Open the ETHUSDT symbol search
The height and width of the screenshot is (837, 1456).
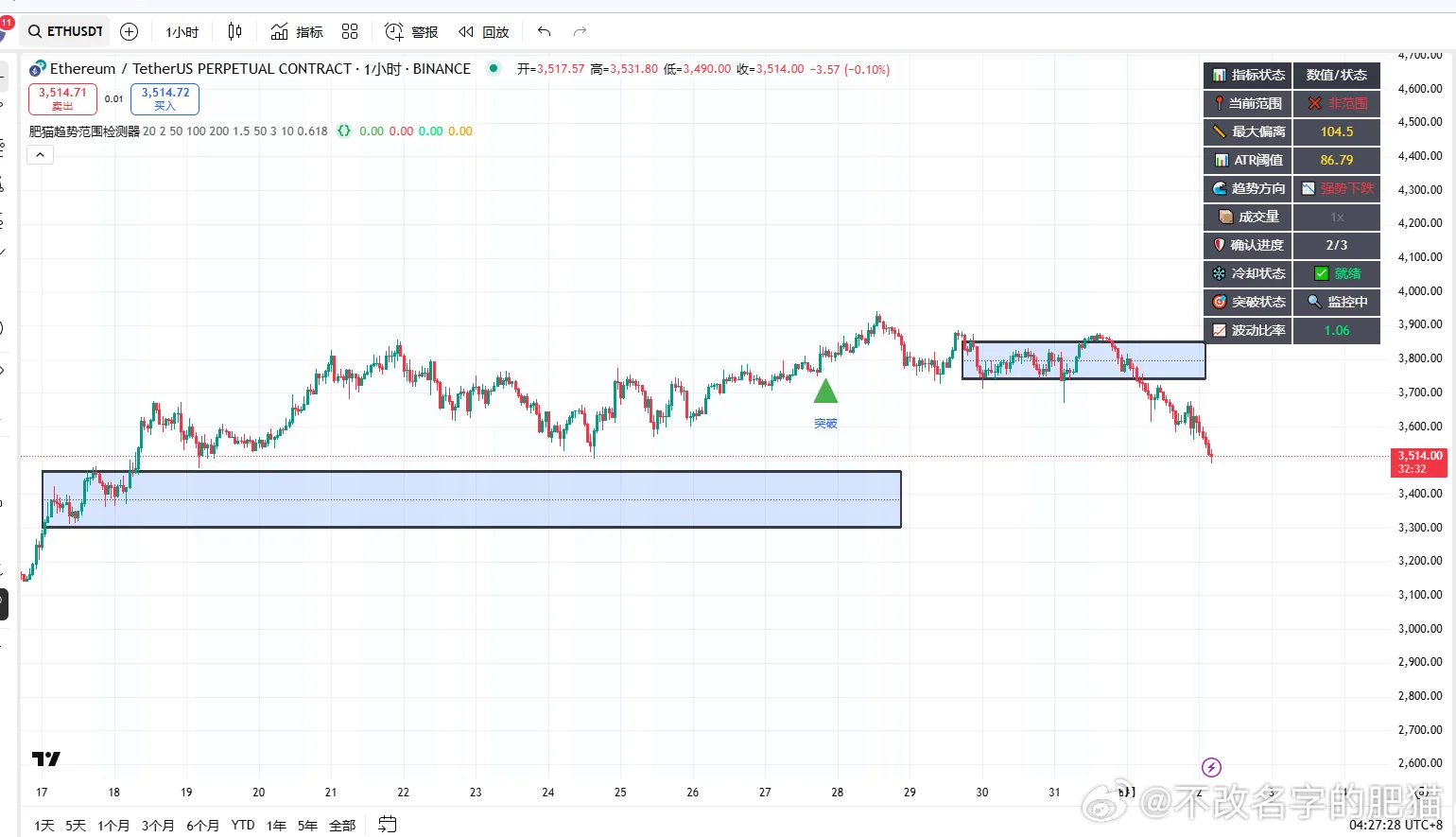coord(64,31)
